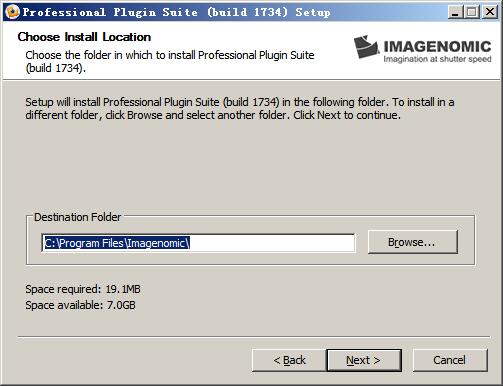This screenshot has height=386, width=503.
Task: Click the 'Imagination at shutter speed' tagline
Action: [x=437, y=59]
